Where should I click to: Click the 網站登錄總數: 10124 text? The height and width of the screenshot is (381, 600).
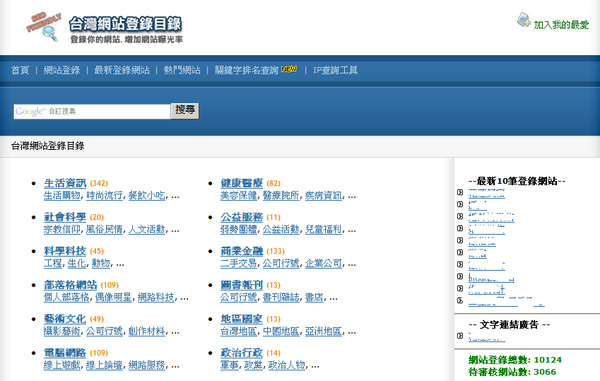(x=515, y=360)
